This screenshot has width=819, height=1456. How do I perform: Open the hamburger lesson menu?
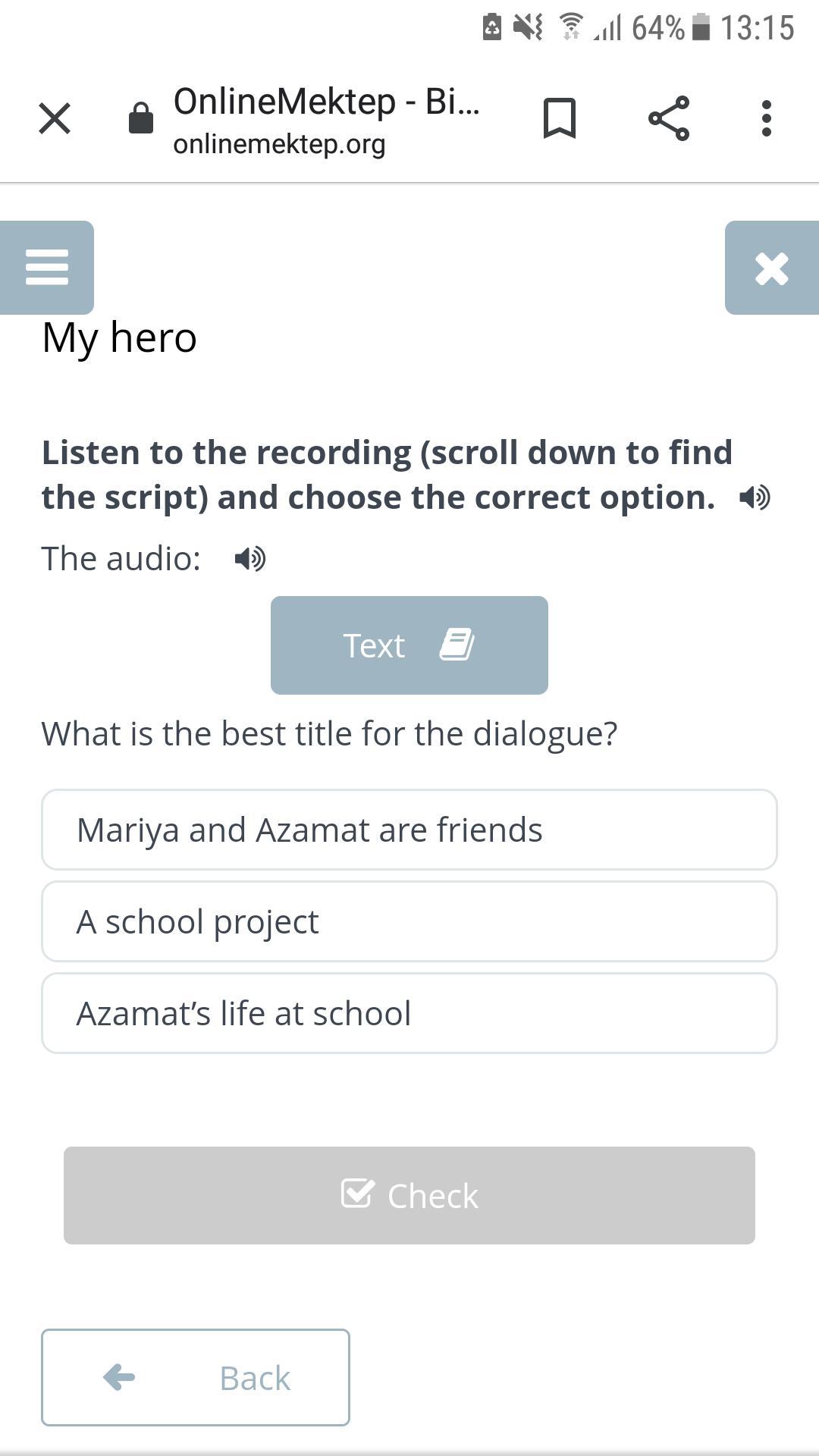pyautogui.click(x=47, y=268)
